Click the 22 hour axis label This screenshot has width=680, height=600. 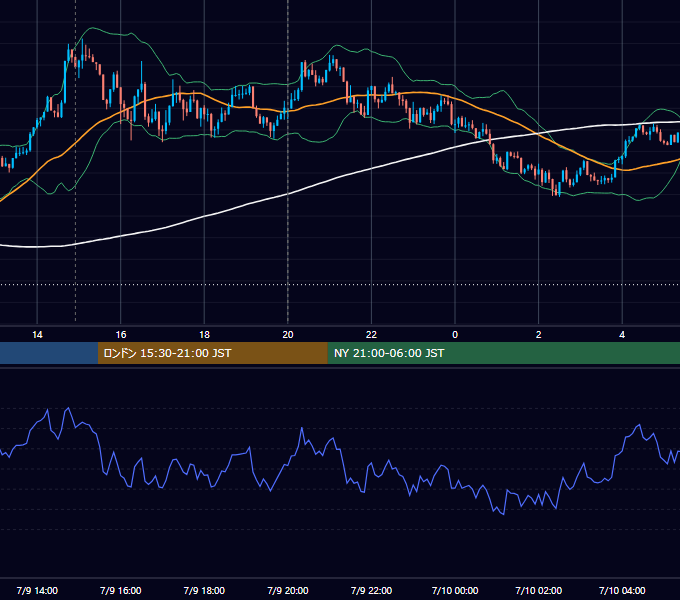[x=371, y=335]
